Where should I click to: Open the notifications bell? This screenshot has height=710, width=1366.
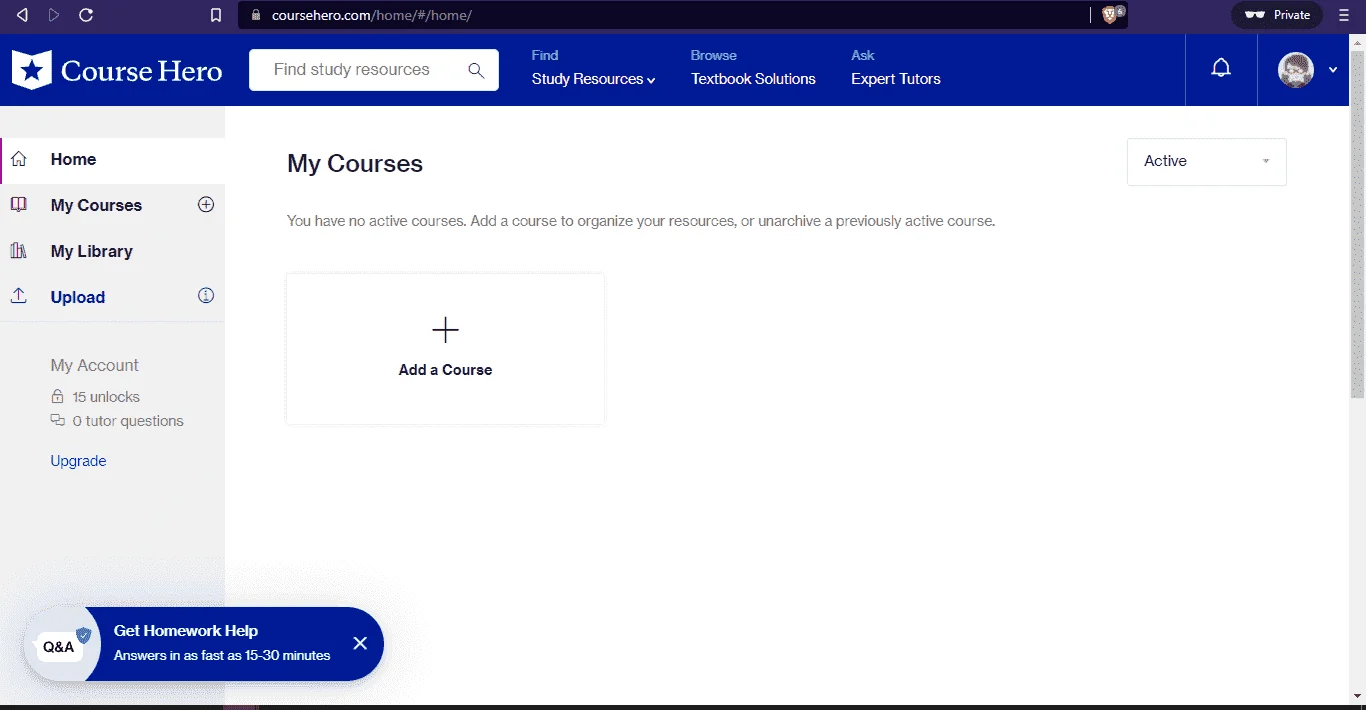[1221, 68]
